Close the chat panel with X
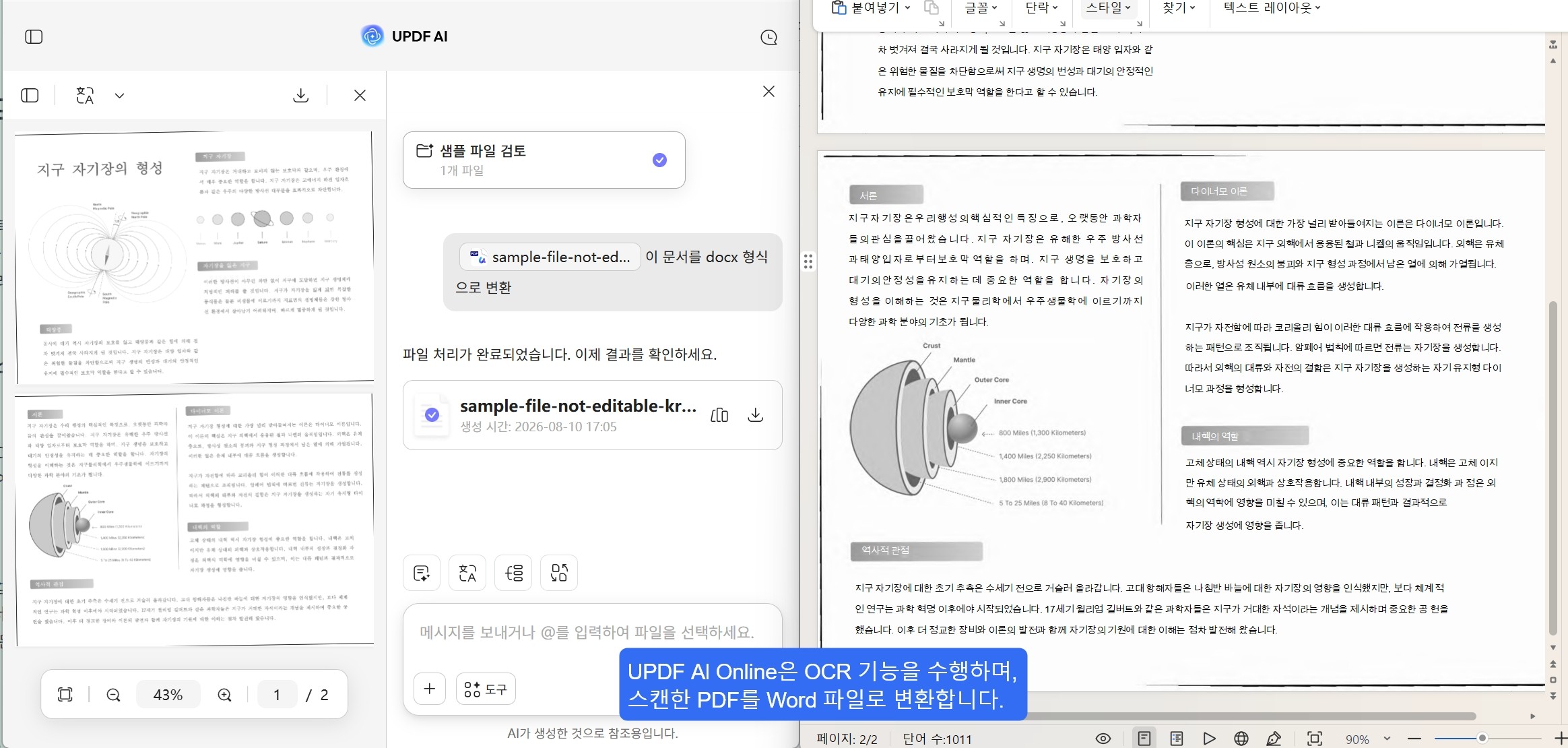 pos(769,91)
